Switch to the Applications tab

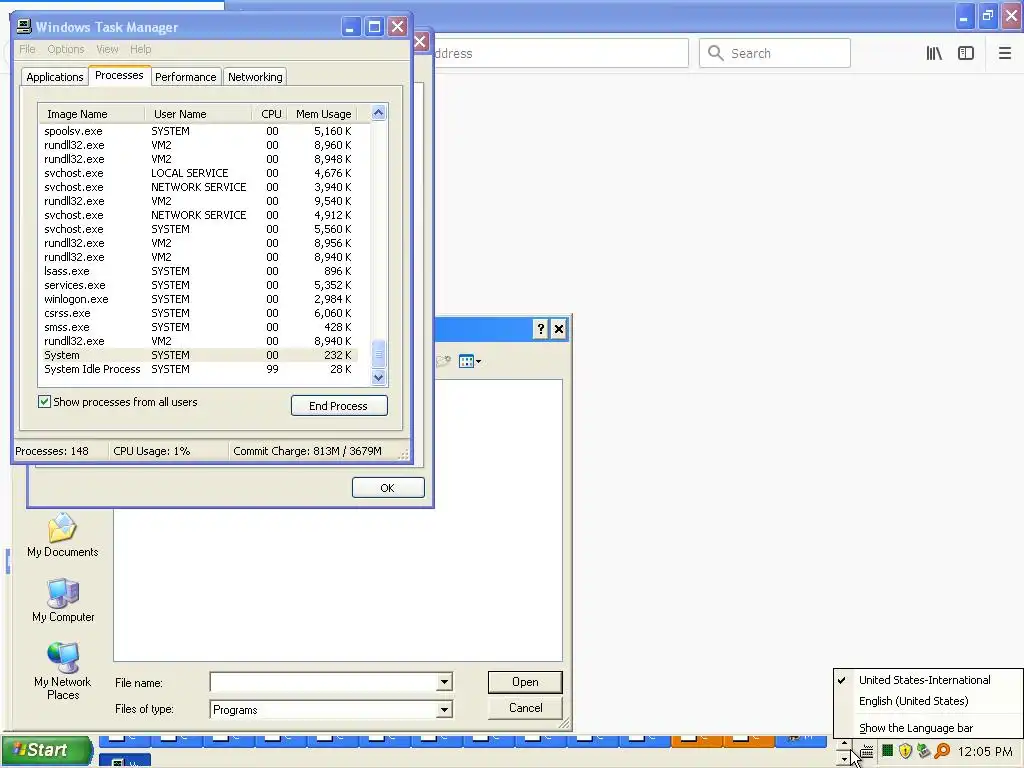tap(55, 77)
